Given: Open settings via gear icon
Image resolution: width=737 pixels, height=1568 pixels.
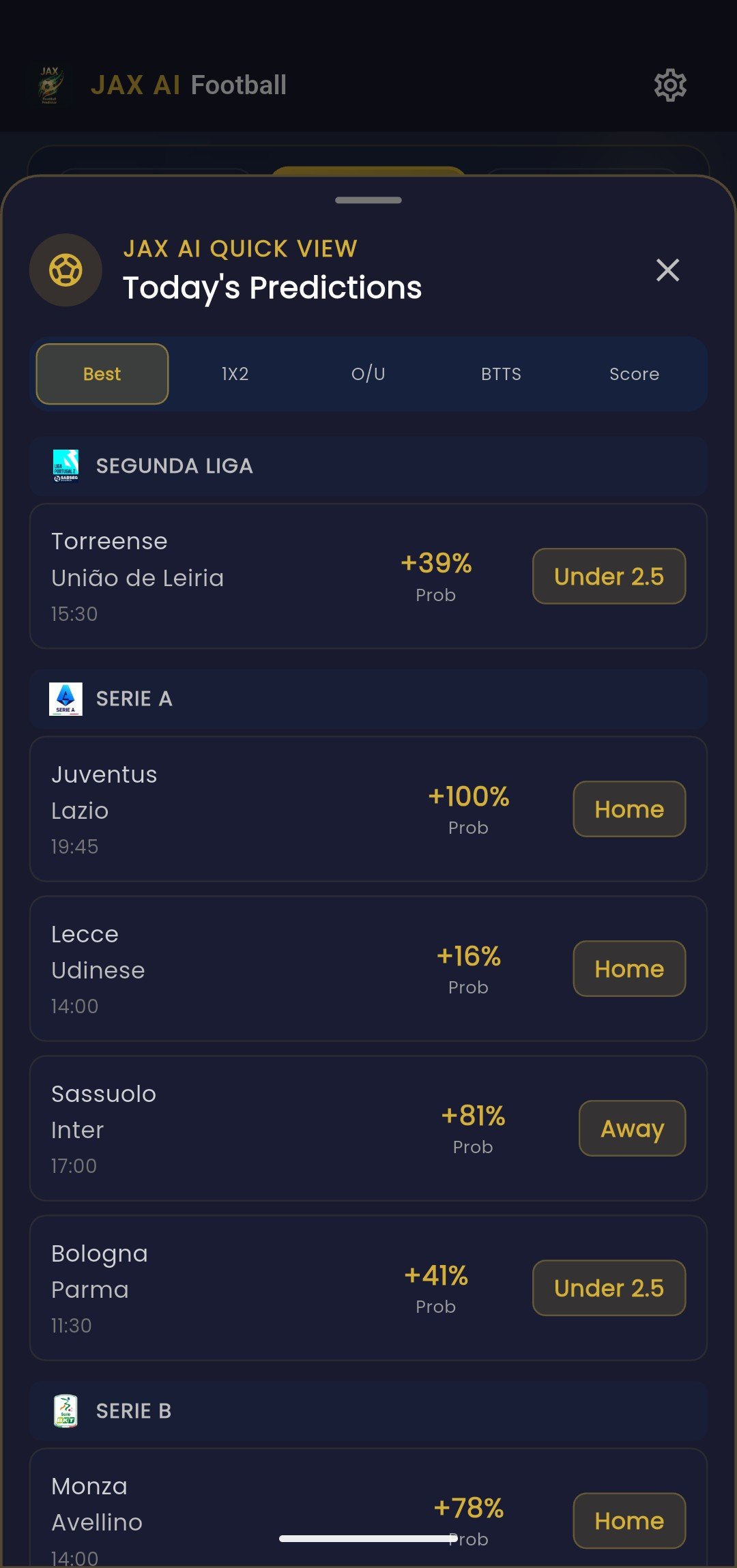Looking at the screenshot, I should [670, 85].
